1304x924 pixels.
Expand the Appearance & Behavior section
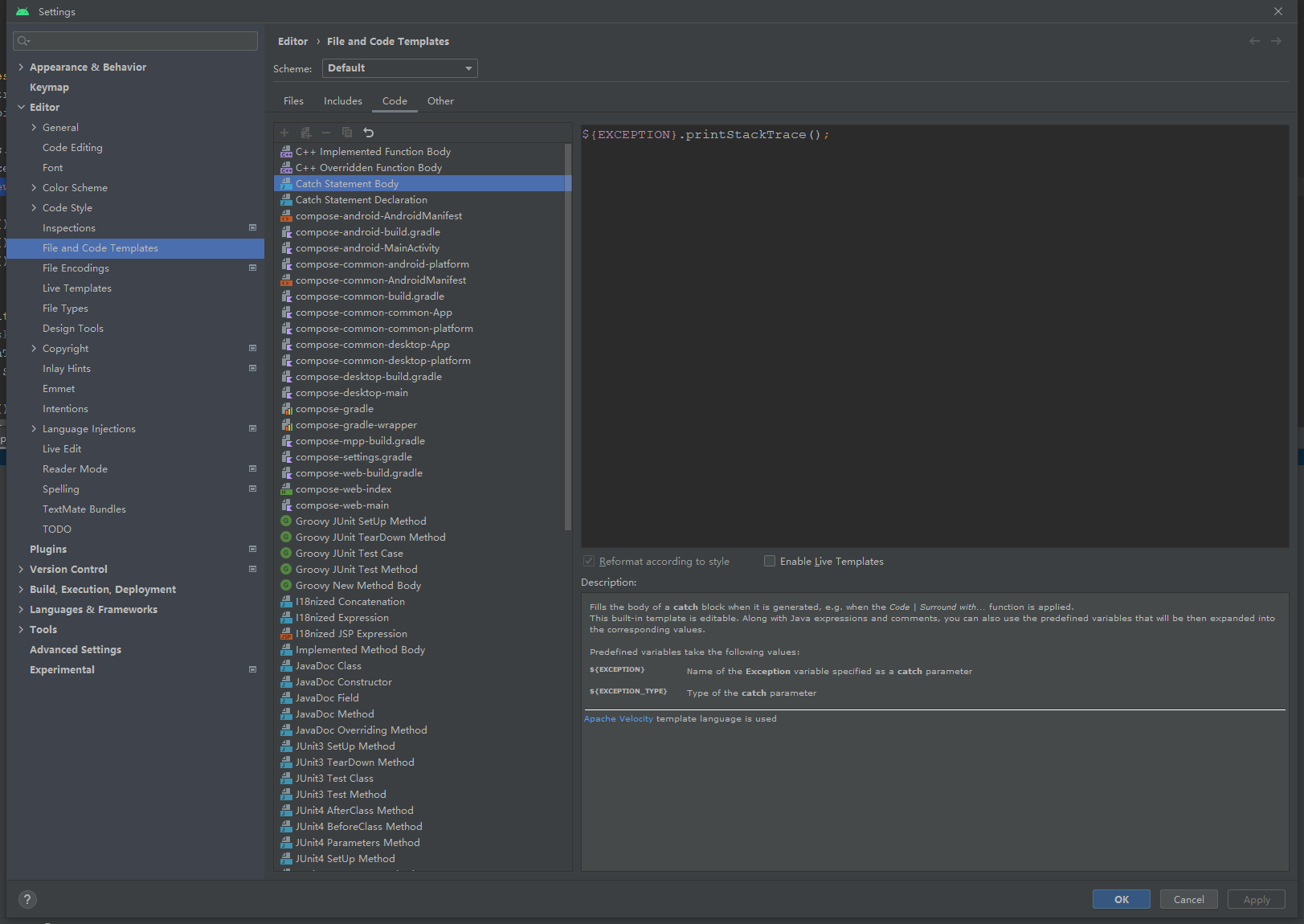(x=21, y=67)
